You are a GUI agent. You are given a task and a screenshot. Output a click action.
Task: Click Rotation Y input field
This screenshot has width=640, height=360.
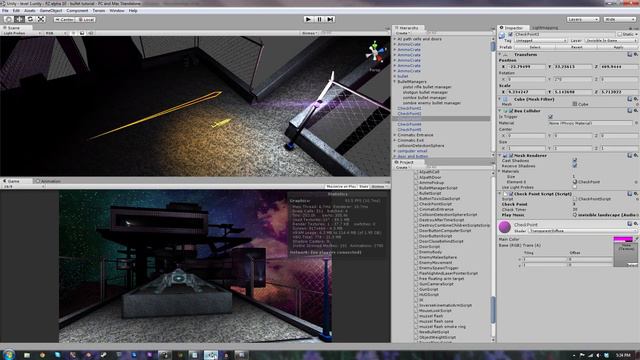tap(573, 79)
